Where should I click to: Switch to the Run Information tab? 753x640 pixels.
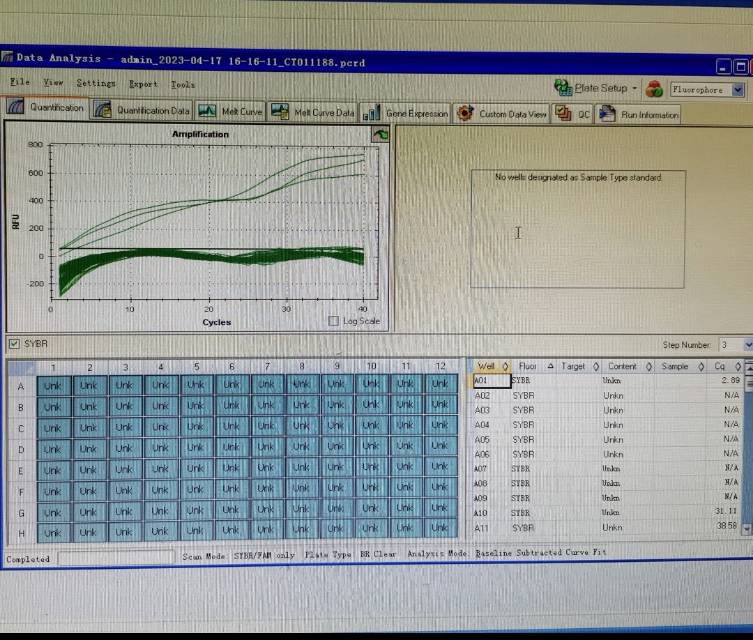(638, 115)
